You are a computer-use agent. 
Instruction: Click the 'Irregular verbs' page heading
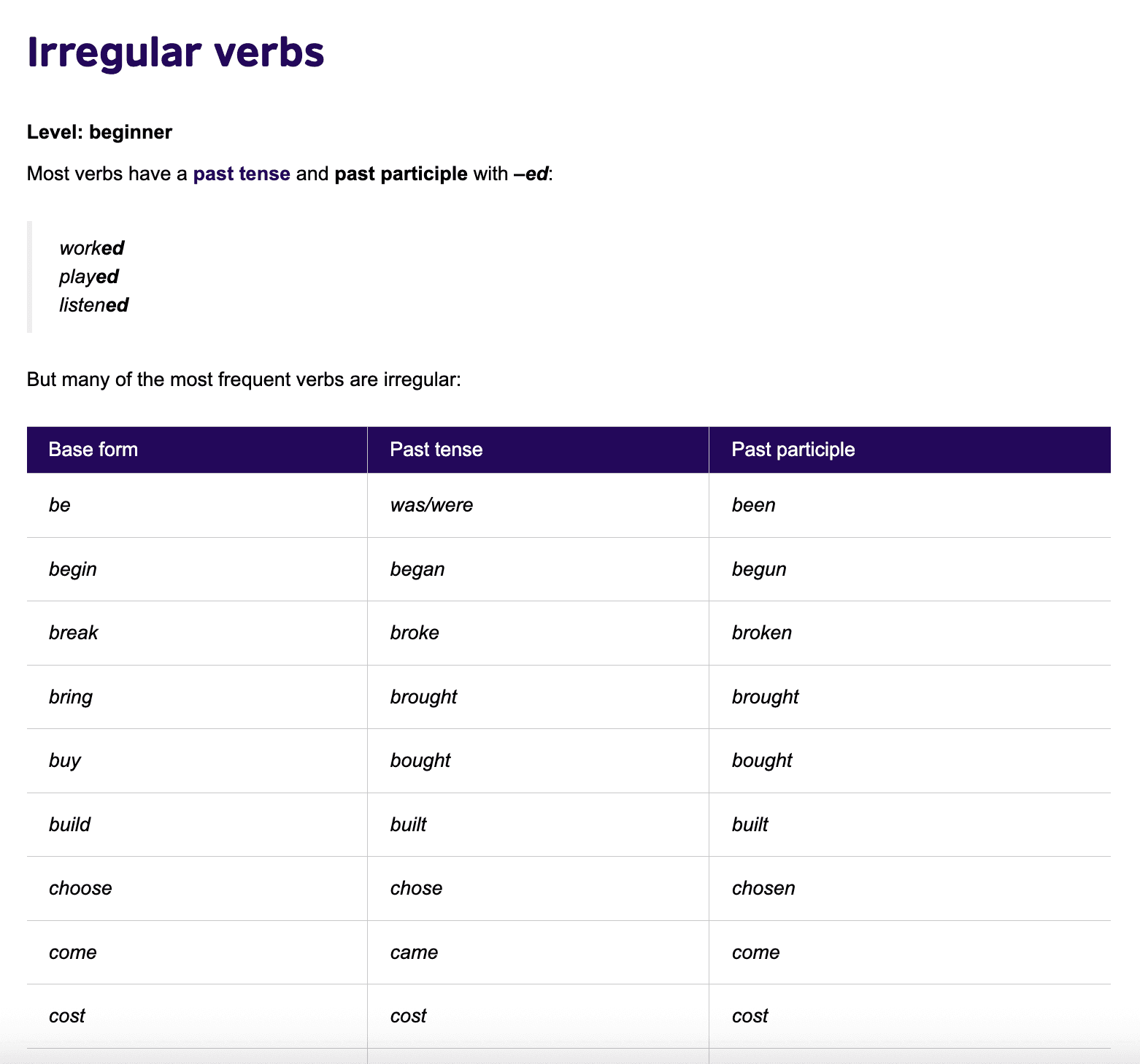pos(175,53)
